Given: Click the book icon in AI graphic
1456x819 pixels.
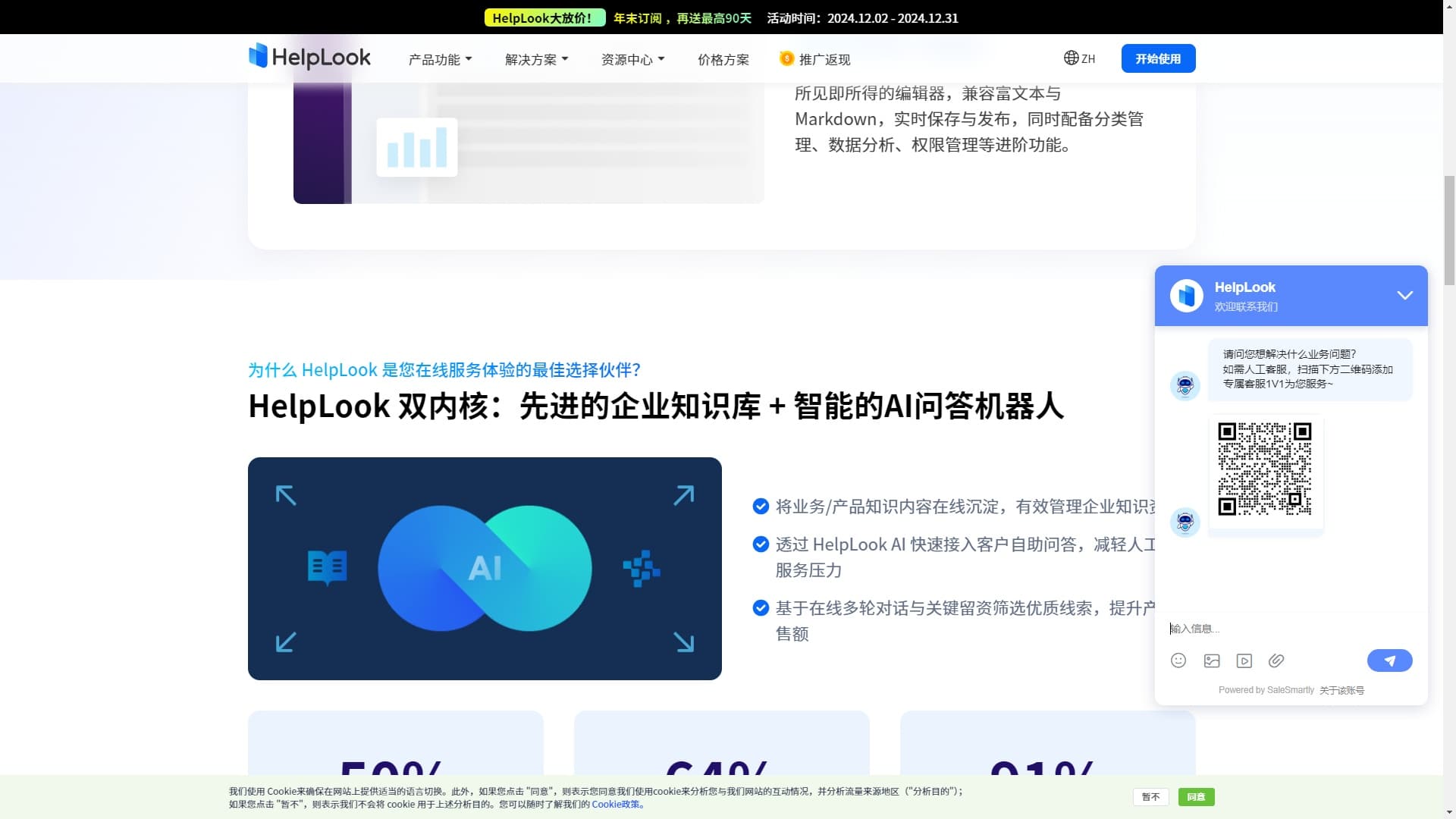Looking at the screenshot, I should click(327, 566).
